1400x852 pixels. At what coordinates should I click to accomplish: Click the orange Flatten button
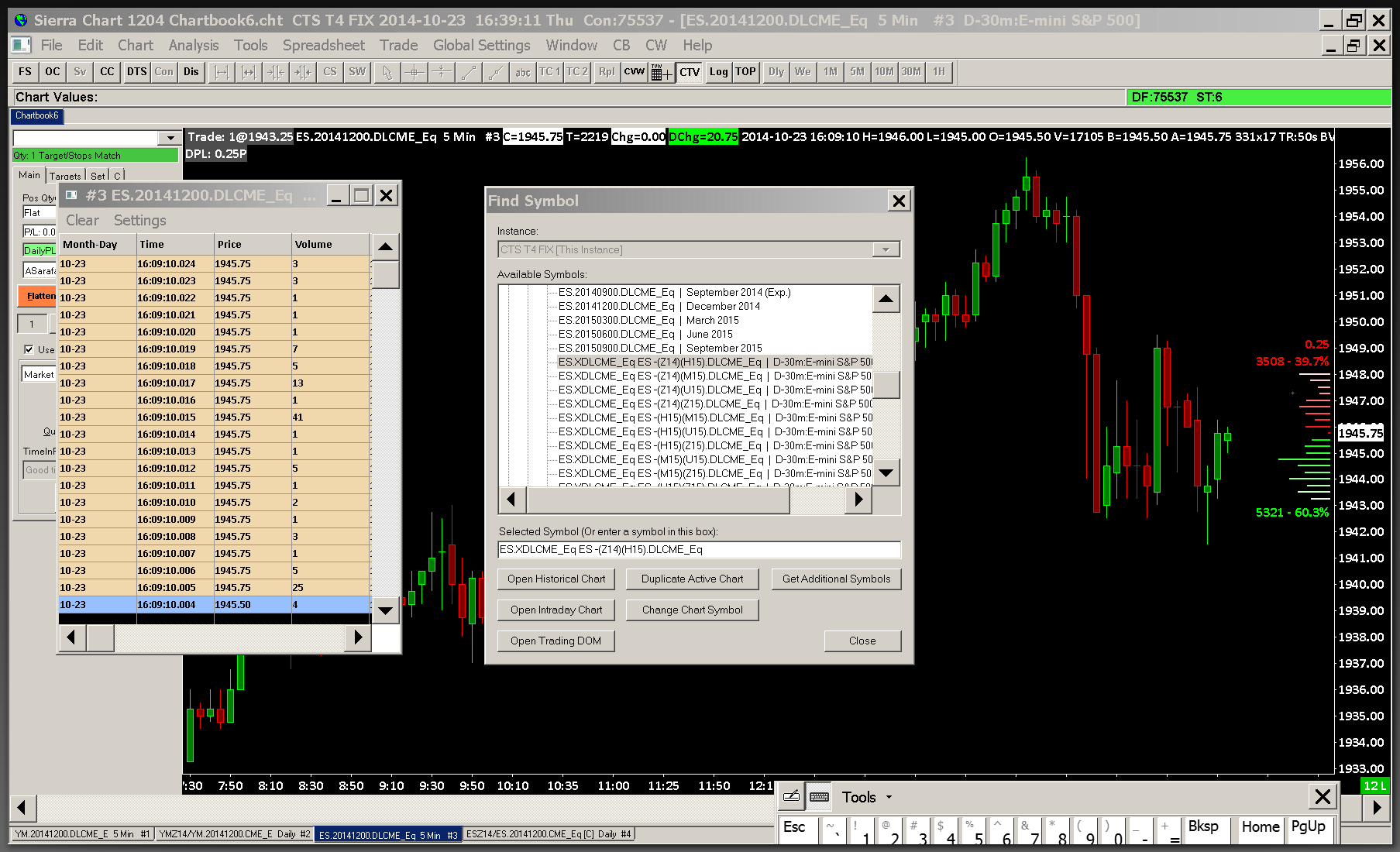click(38, 296)
